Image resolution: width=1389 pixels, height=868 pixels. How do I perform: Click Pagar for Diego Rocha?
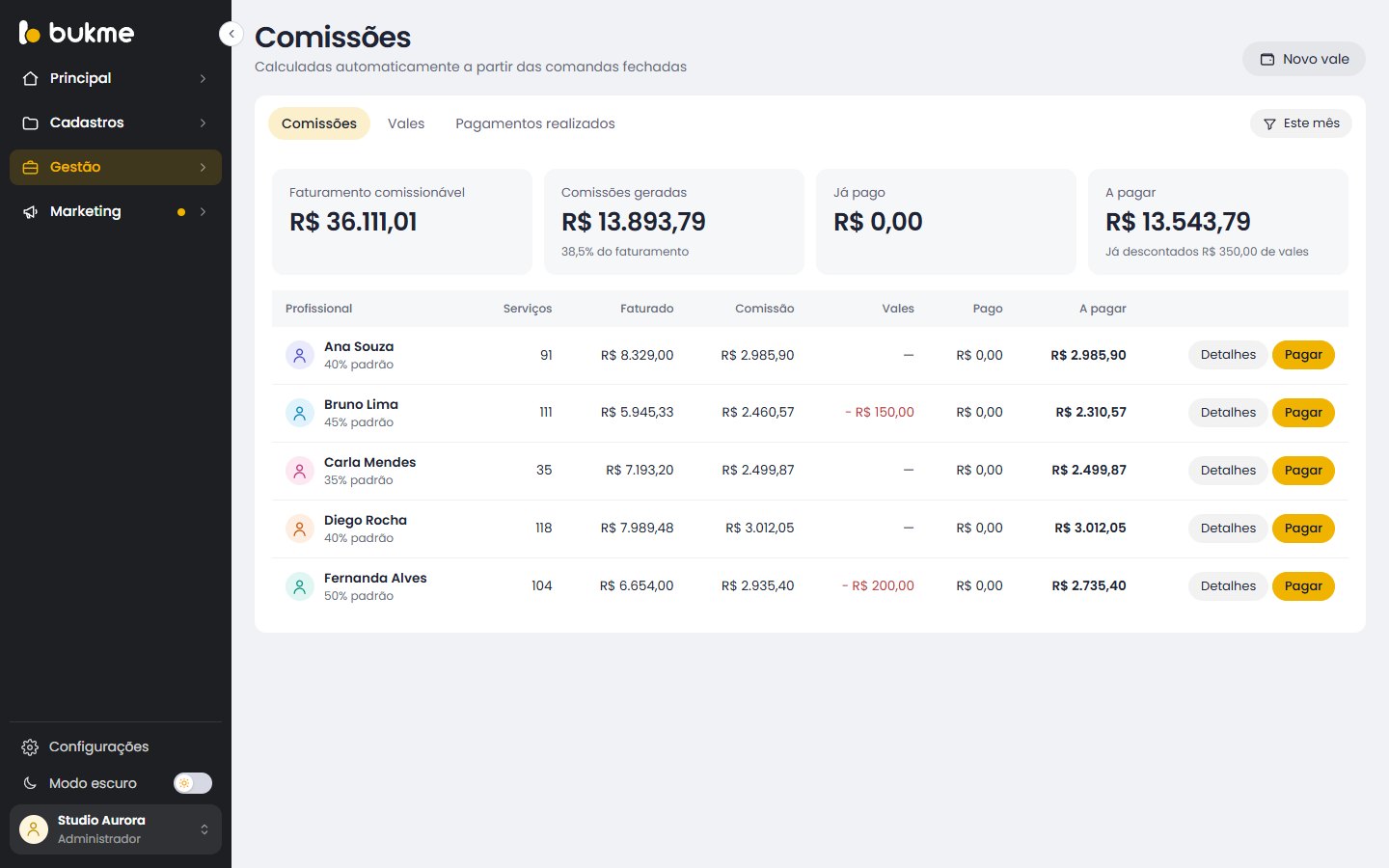pos(1303,529)
